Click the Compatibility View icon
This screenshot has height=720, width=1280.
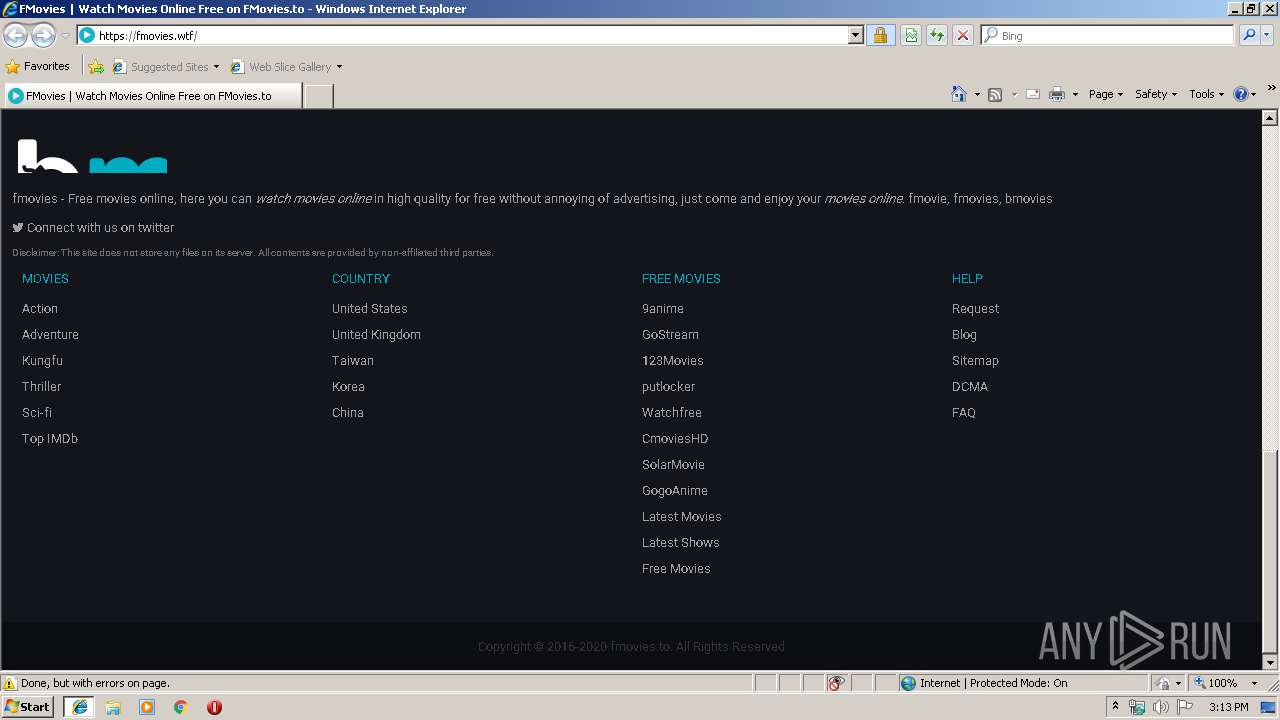[x=911, y=35]
